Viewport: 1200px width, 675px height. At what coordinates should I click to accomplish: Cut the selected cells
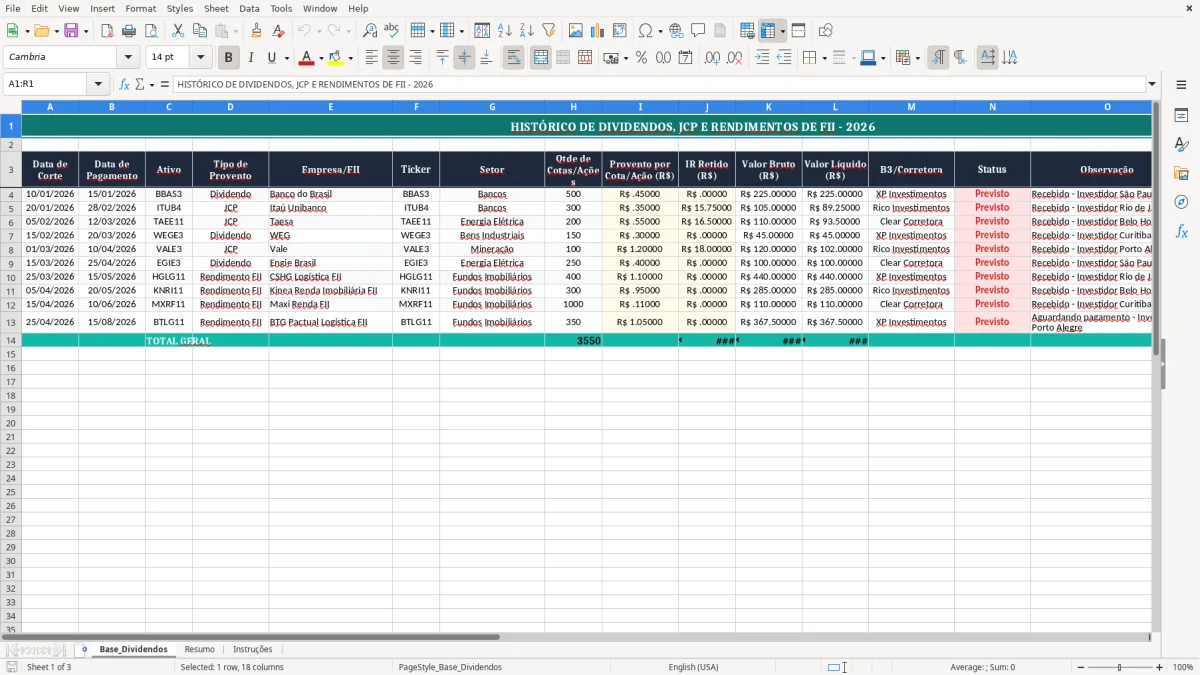tap(178, 31)
